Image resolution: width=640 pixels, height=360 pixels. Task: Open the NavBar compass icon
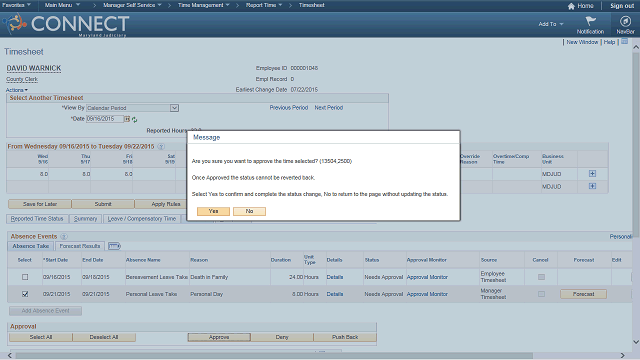[x=625, y=21]
